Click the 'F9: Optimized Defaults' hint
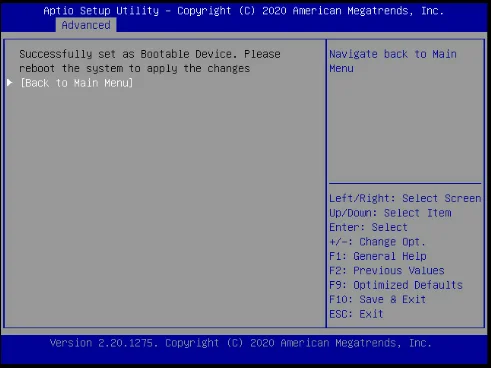The width and height of the screenshot is (491, 368). tap(396, 285)
